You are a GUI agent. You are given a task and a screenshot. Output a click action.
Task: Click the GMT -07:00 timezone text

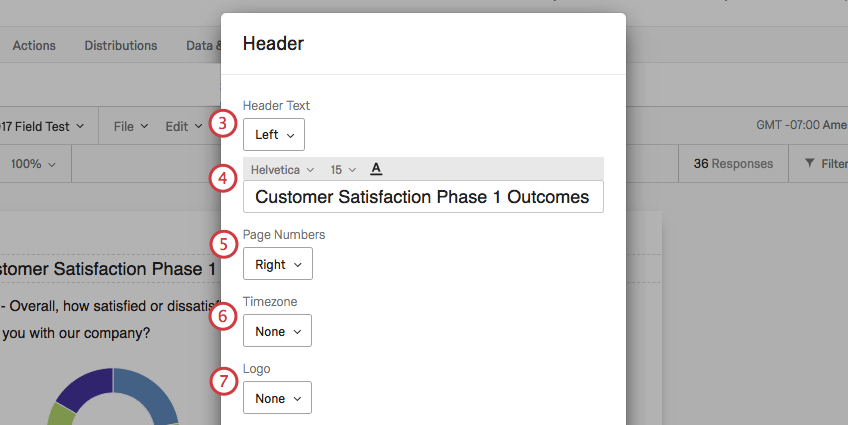point(801,127)
